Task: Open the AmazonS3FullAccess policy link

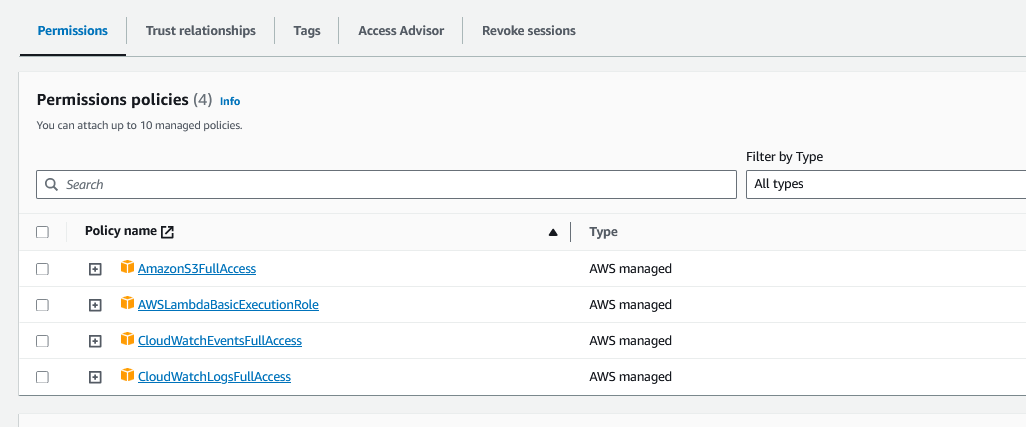Action: [x=197, y=268]
